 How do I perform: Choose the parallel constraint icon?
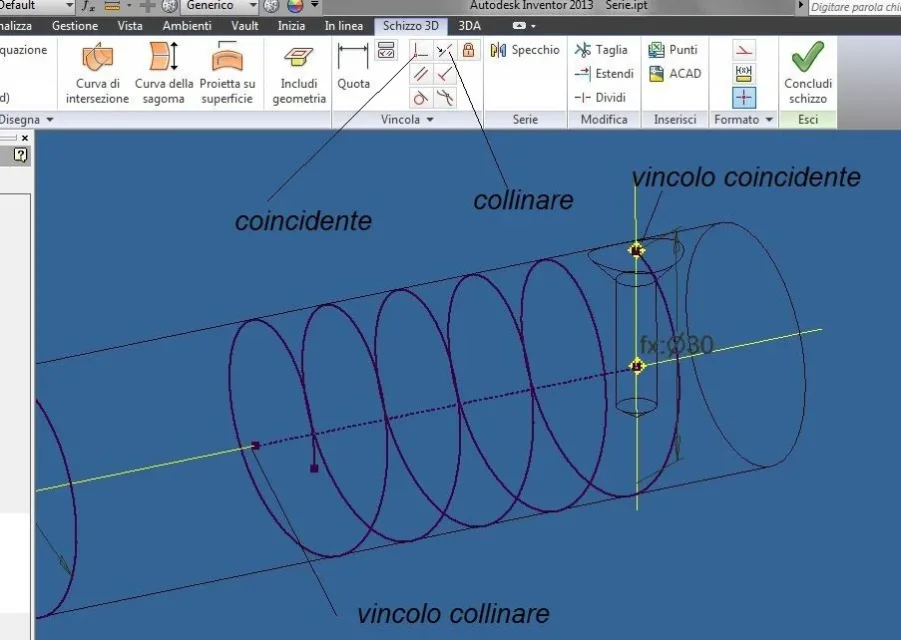point(421,74)
